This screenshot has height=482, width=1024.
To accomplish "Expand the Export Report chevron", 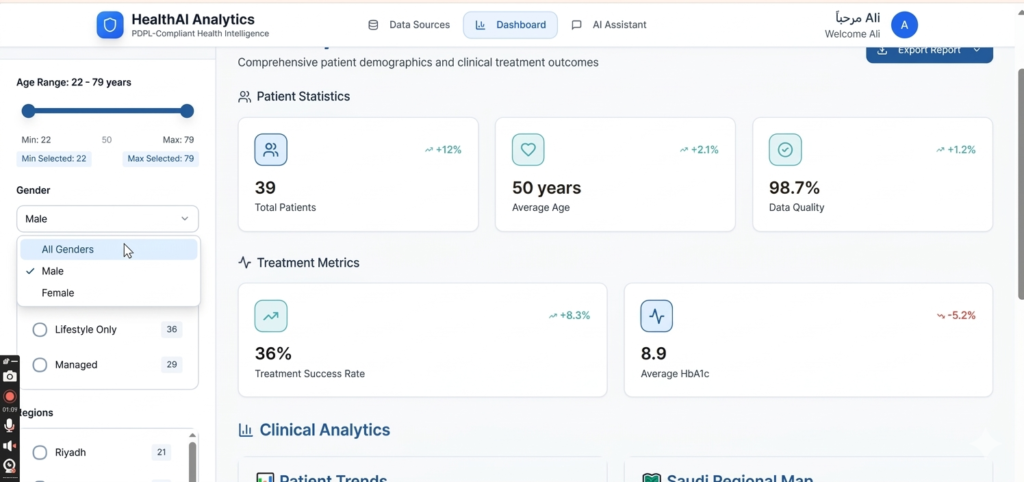I will tap(977, 50).
